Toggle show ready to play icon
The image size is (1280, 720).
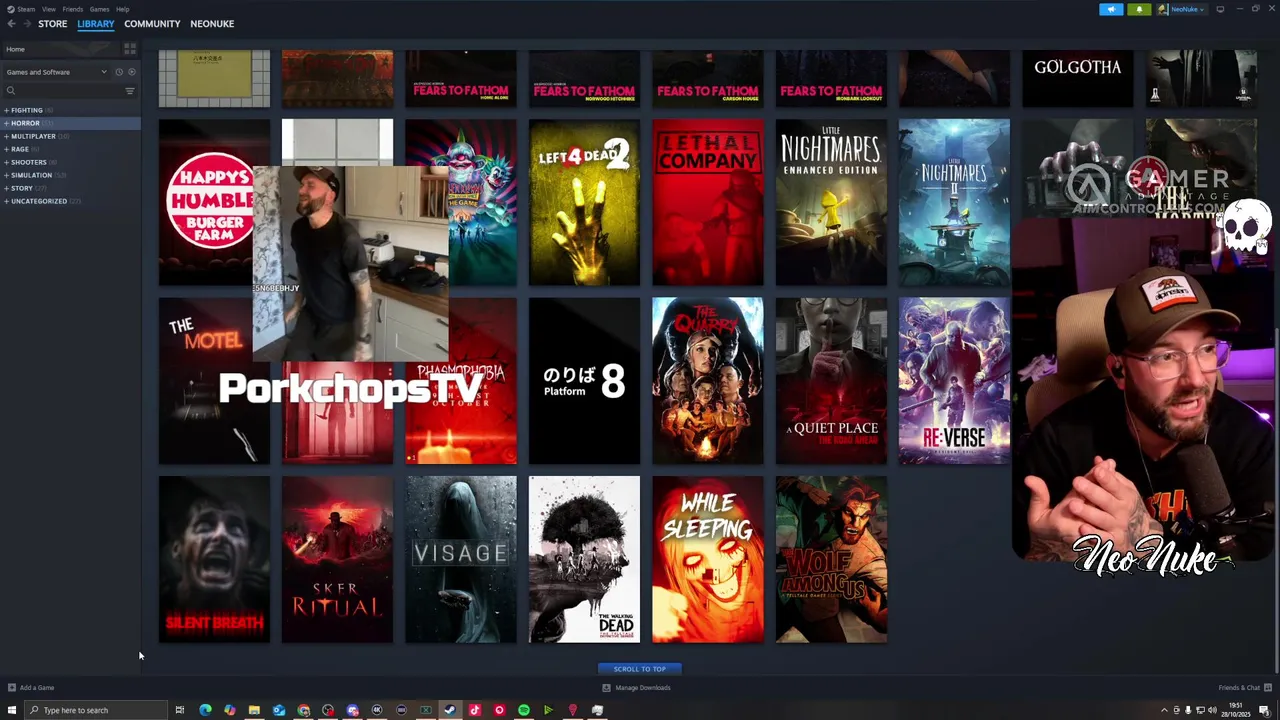[x=131, y=72]
